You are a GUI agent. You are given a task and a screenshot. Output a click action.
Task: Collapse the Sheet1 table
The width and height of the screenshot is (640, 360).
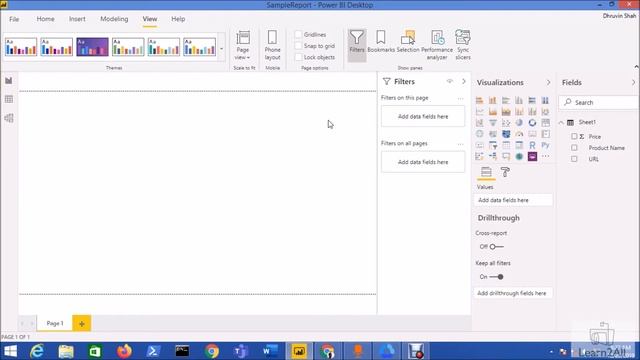pos(562,122)
